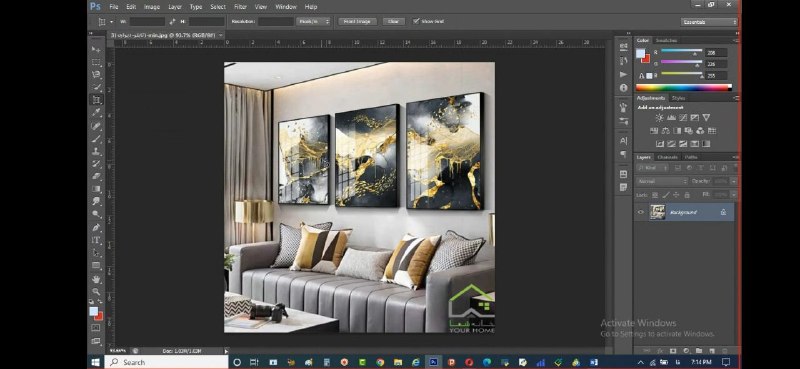Screen dimensions: 800x369
Task: Click the foreground color swatch in Color panel
Action: [640, 53]
